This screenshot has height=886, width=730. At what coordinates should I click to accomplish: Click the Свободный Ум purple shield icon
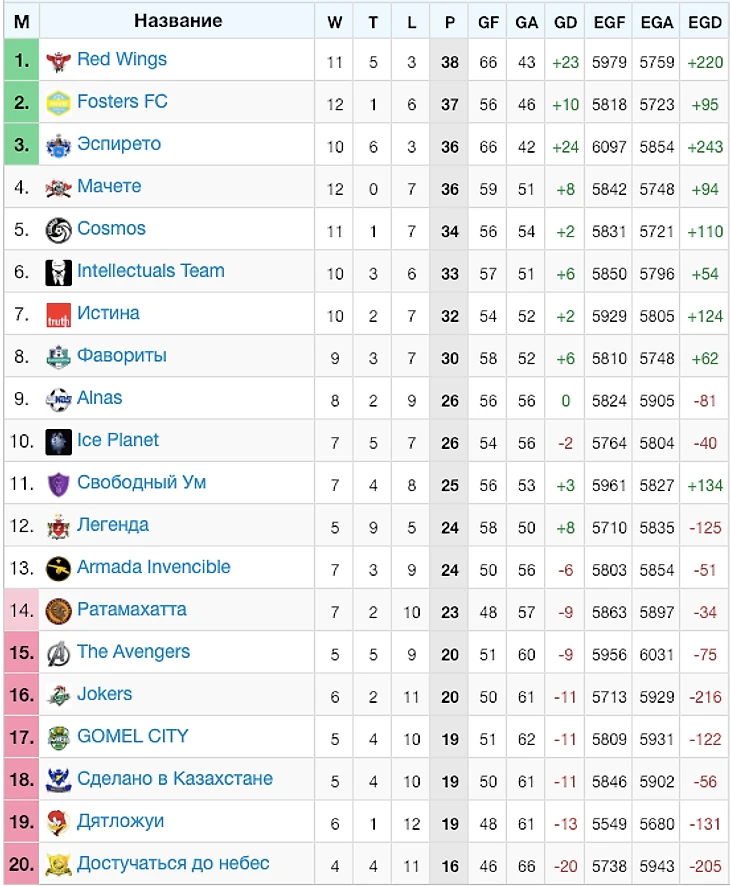[x=58, y=484]
